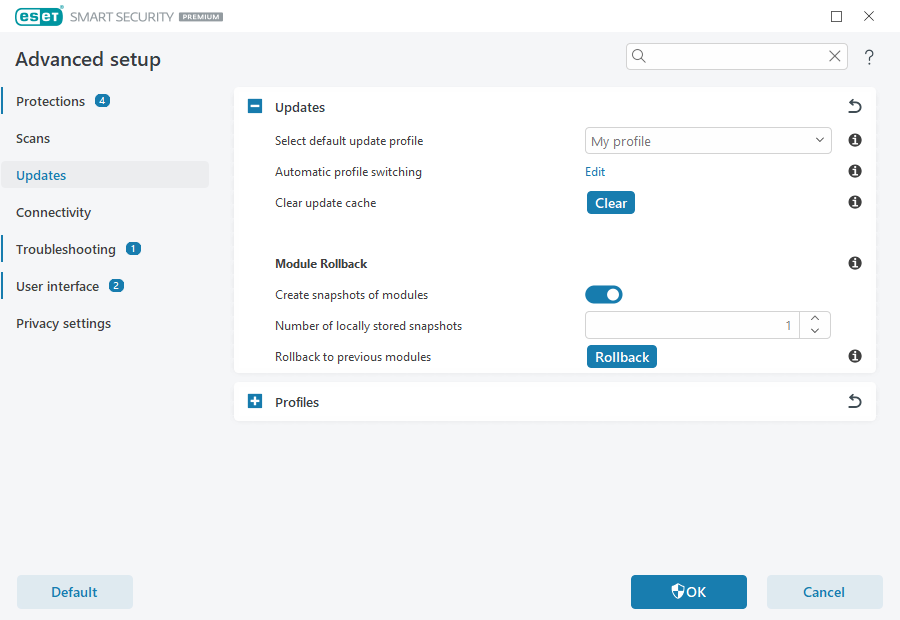The height and width of the screenshot is (620, 900).
Task: Click the info icon next to default update profile
Action: (x=855, y=140)
